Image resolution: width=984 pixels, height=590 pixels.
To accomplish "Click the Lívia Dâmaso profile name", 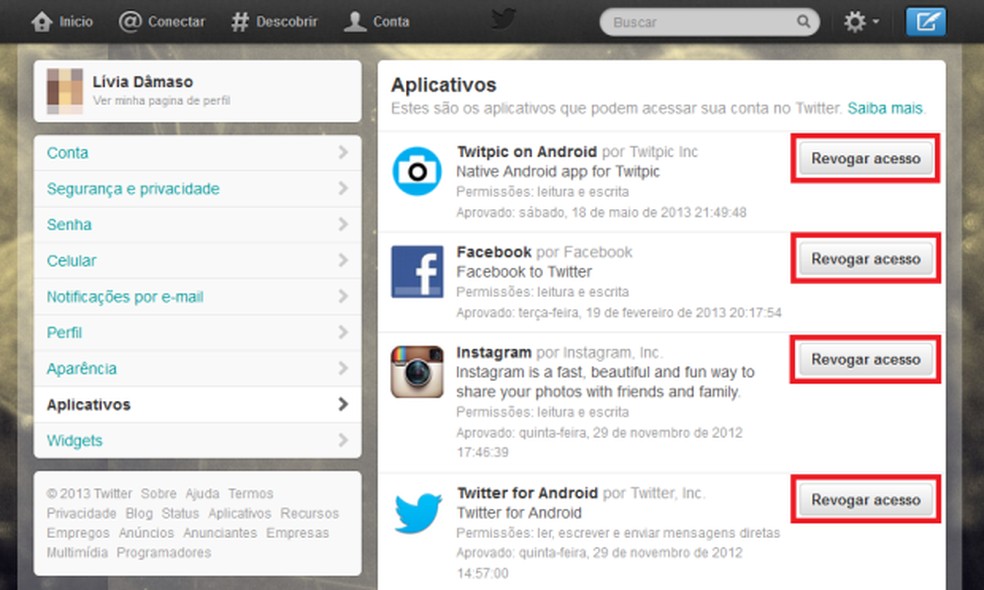I will coord(142,82).
